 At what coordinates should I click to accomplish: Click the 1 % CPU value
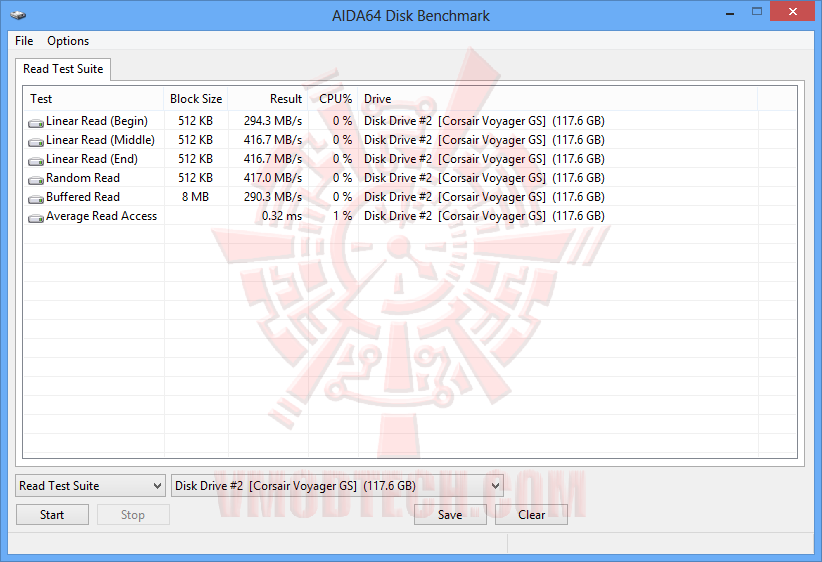(x=342, y=216)
